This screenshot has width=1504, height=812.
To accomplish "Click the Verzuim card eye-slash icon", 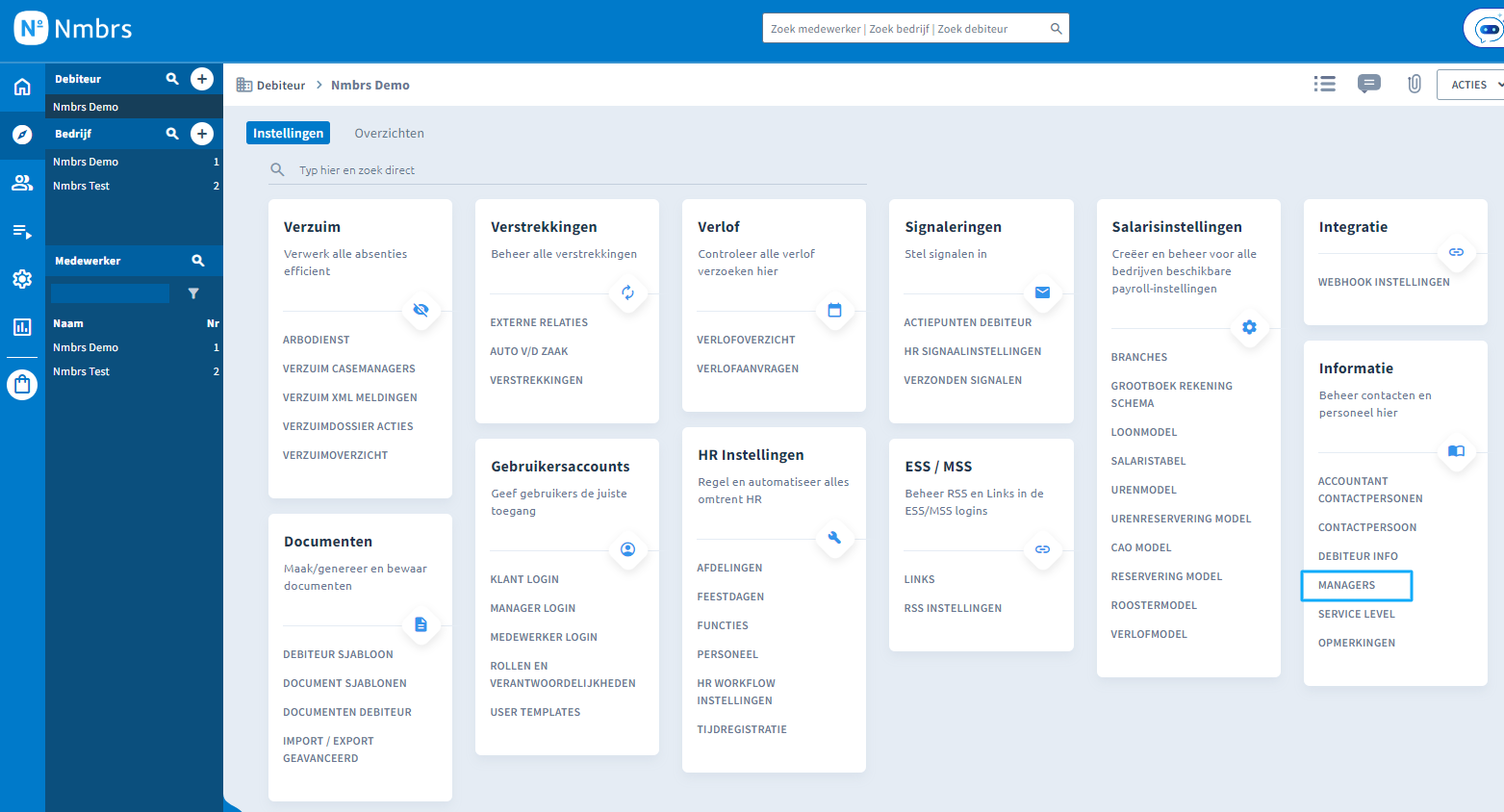I will coord(421,310).
